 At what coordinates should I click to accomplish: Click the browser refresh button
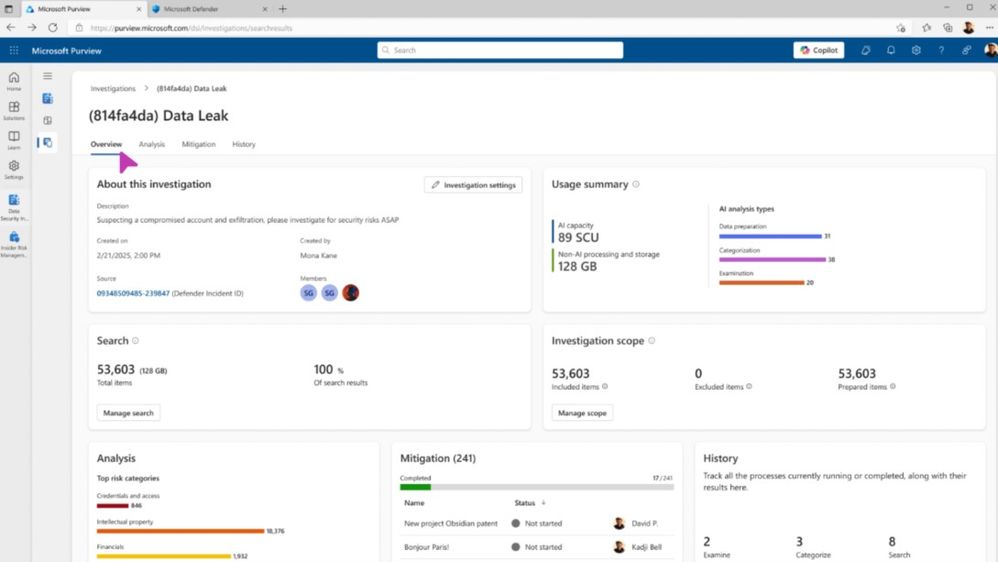click(x=53, y=28)
